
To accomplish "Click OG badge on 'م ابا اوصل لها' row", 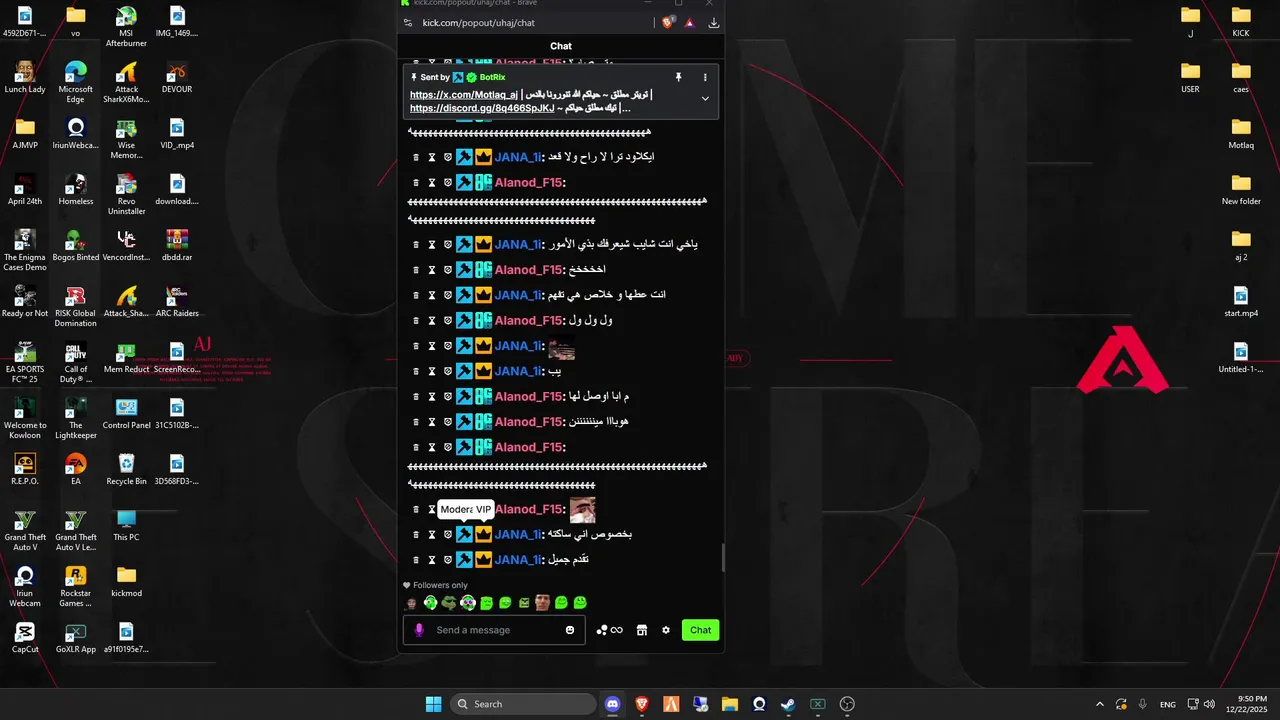I will click(x=483, y=397).
